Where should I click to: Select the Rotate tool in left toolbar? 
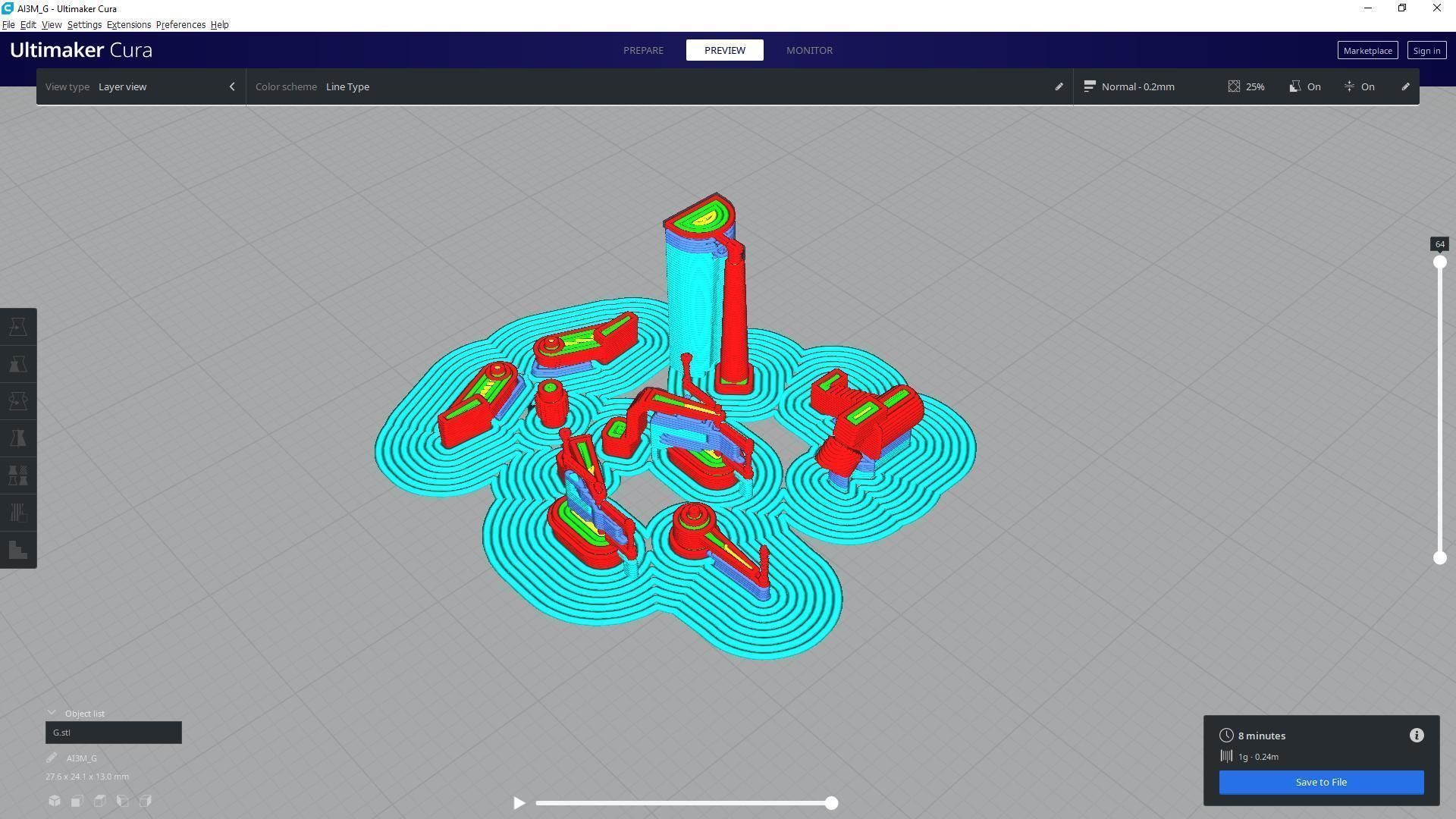[x=18, y=401]
